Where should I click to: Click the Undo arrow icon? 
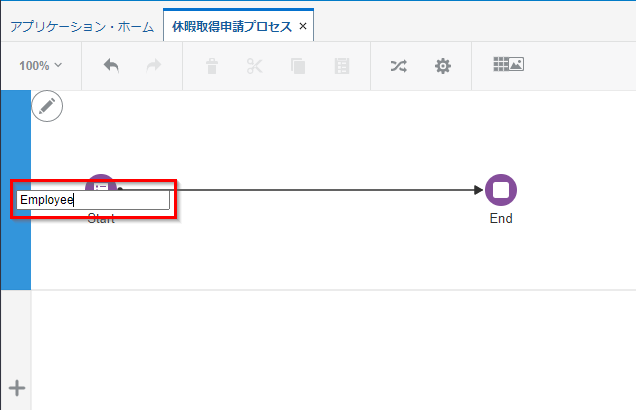[111, 66]
